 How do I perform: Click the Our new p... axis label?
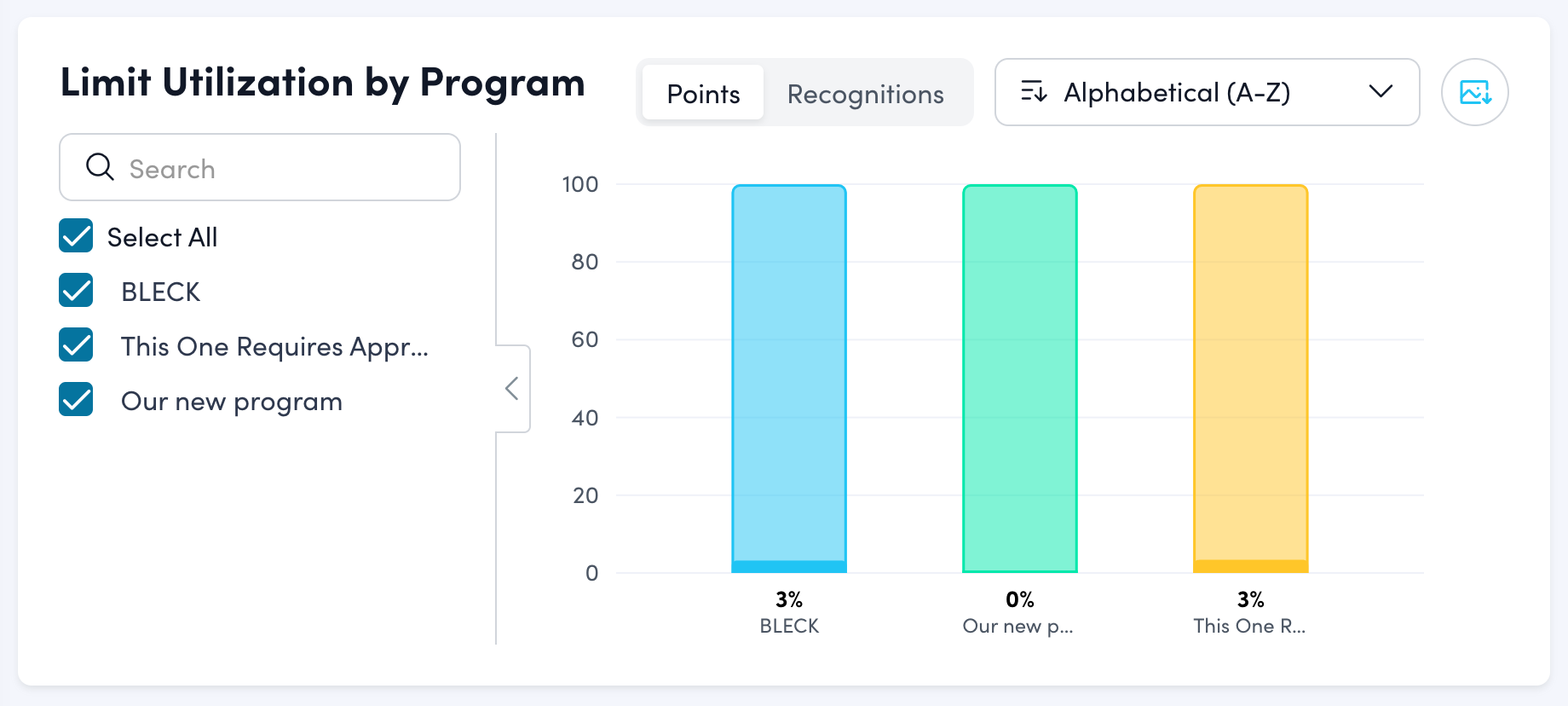pos(1017,627)
